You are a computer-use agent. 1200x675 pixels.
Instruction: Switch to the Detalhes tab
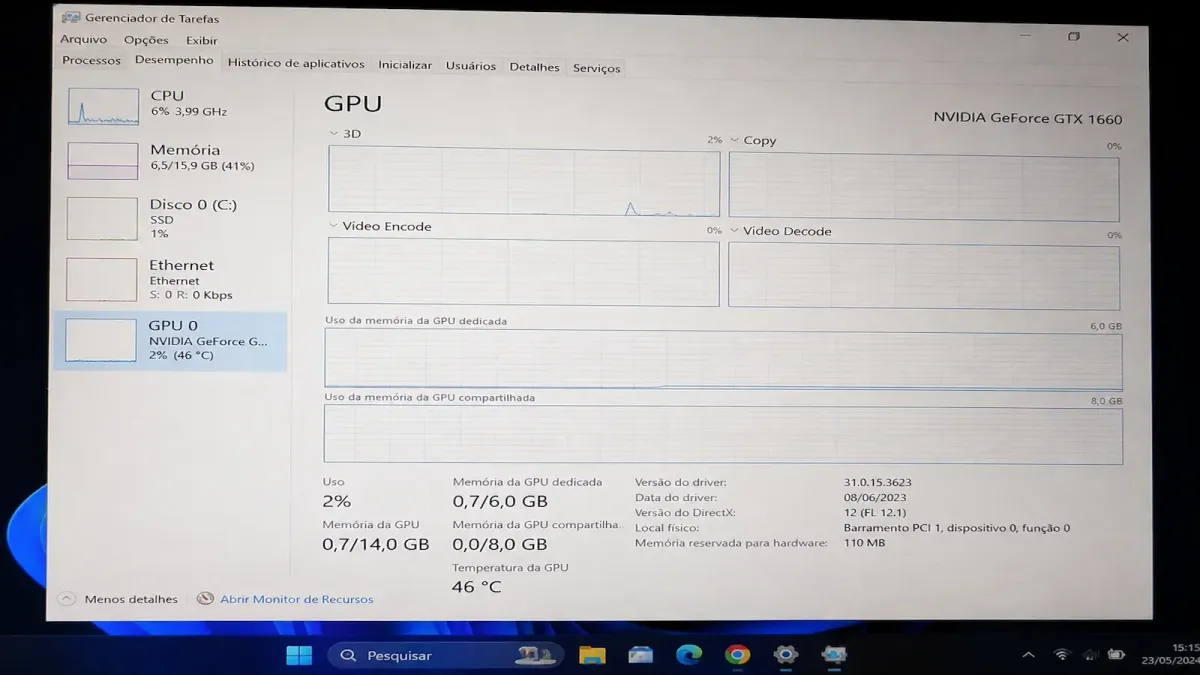[x=534, y=67]
